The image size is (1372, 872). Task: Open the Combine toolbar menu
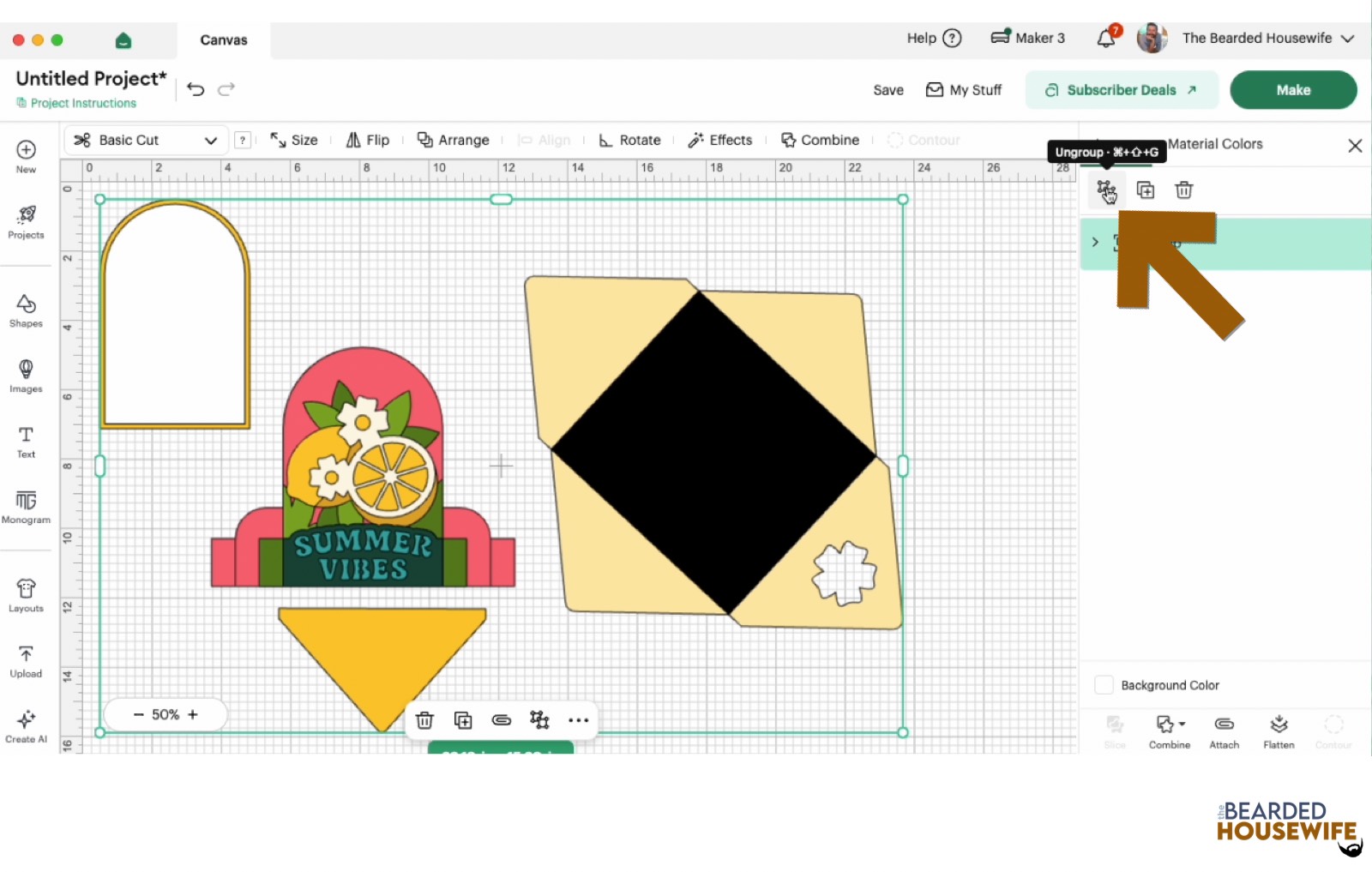(x=820, y=141)
